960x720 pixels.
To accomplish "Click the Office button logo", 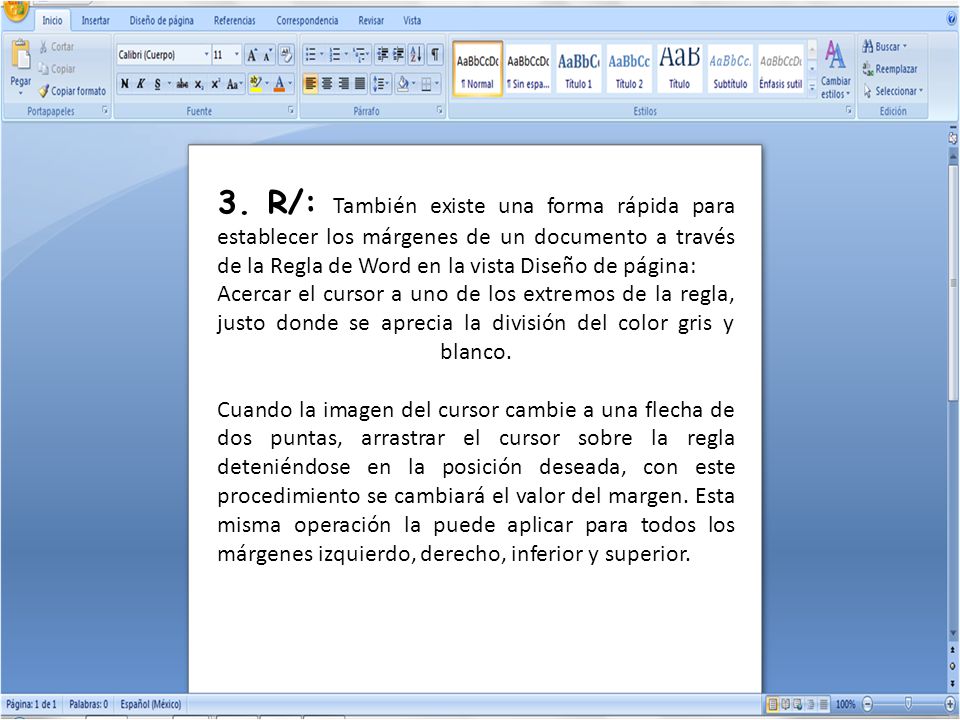I will click(x=16, y=10).
